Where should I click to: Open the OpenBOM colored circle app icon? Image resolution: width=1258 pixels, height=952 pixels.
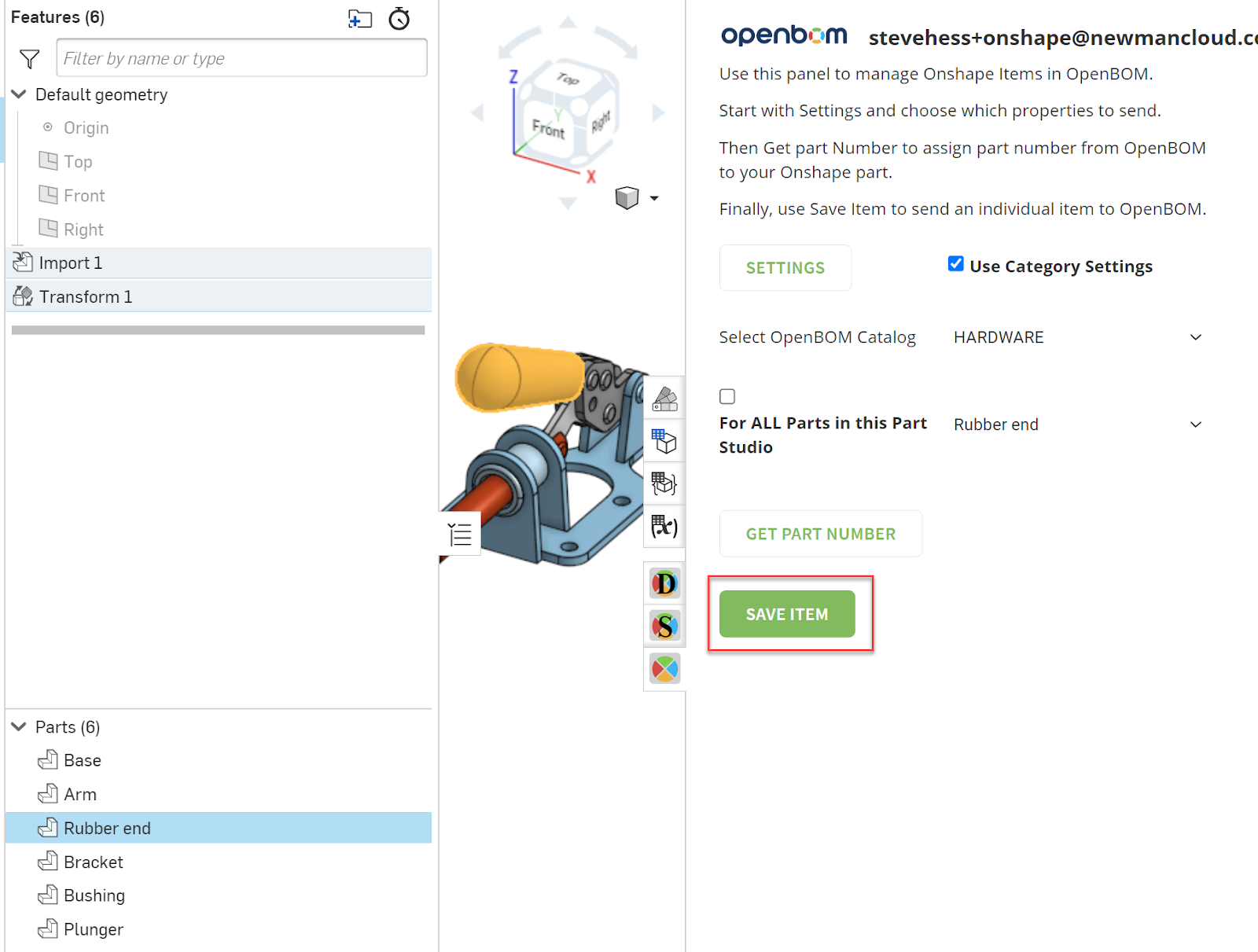coord(664,669)
